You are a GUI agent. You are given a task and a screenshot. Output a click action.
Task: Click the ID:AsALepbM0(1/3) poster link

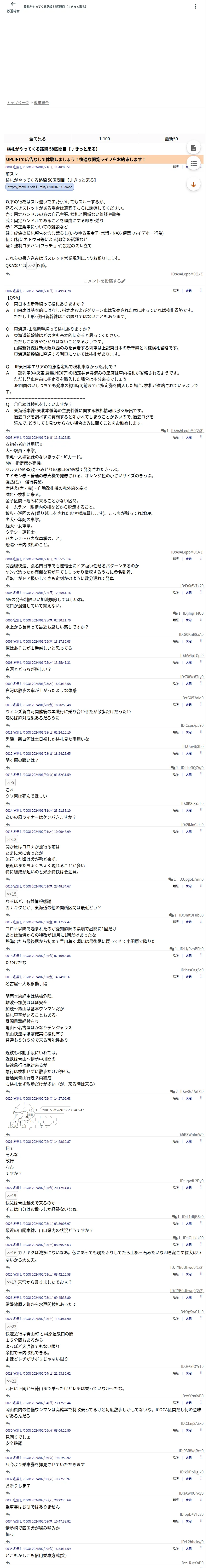pyautogui.click(x=187, y=274)
